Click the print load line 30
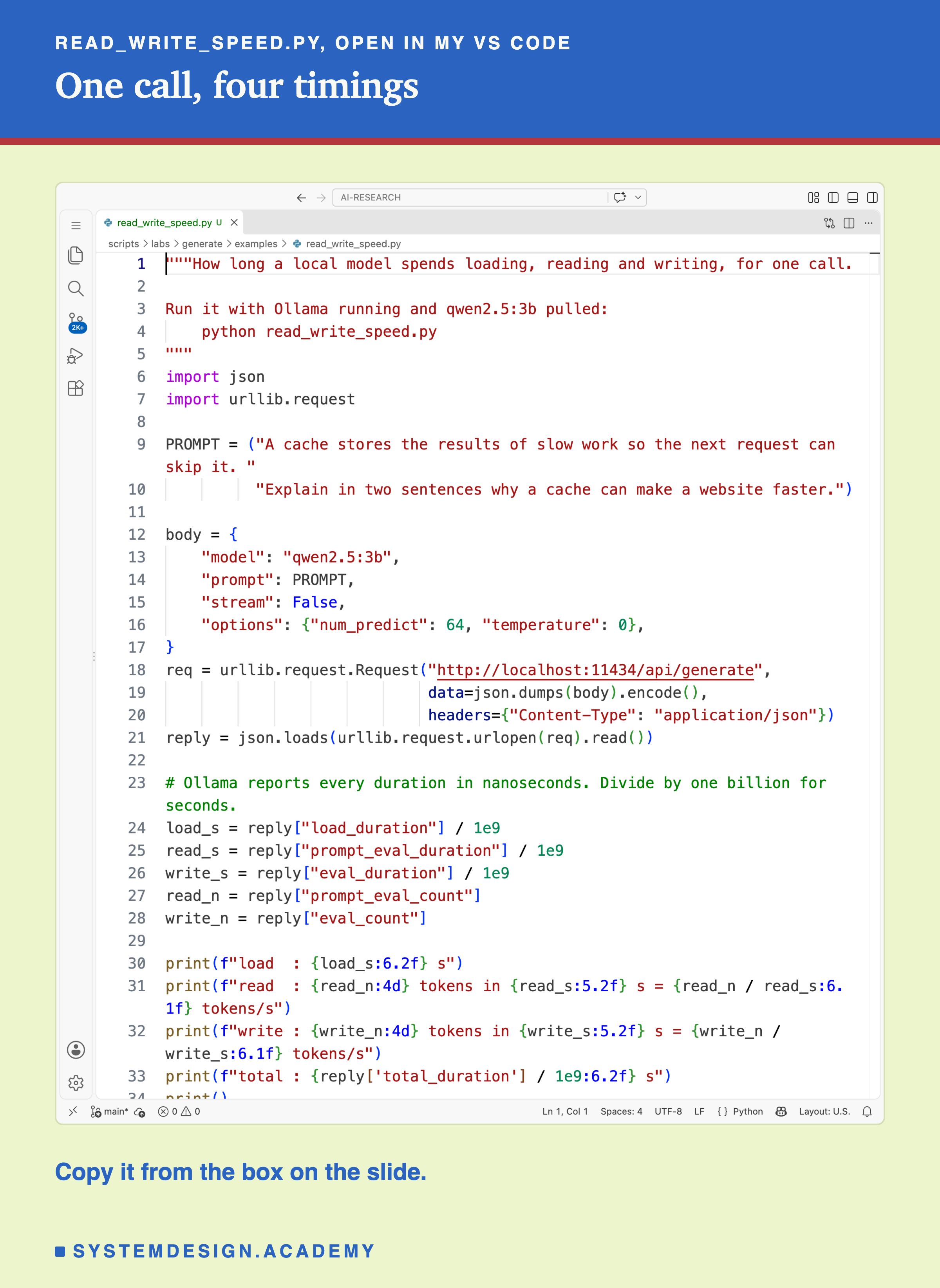The width and height of the screenshot is (940, 1288). pos(314,964)
